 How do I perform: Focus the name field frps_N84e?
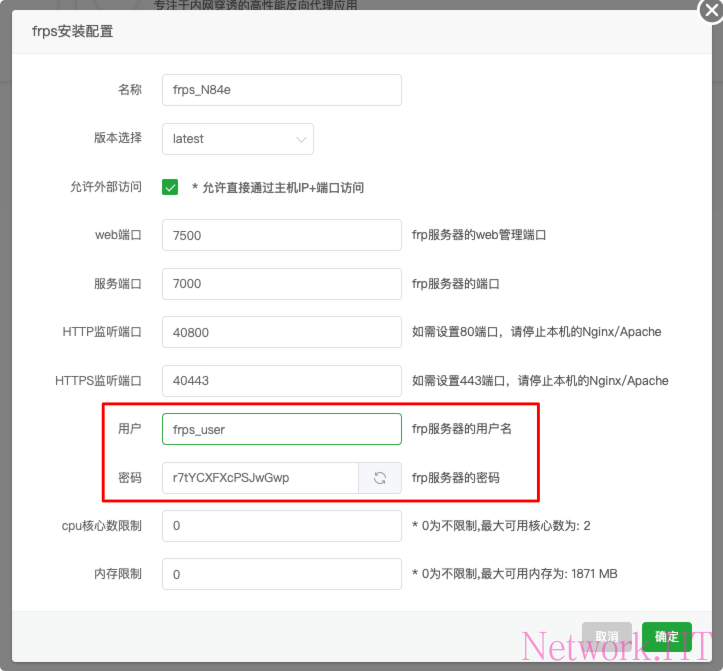pyautogui.click(x=281, y=90)
